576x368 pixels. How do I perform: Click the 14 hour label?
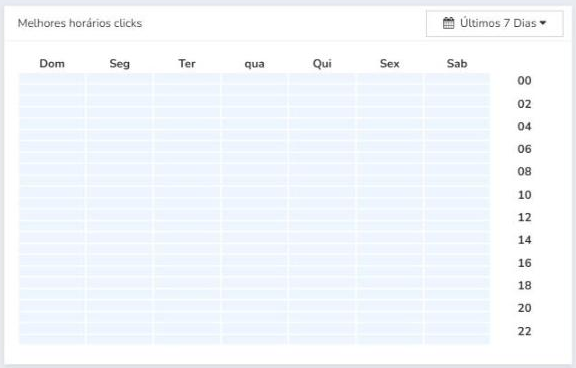coord(524,240)
